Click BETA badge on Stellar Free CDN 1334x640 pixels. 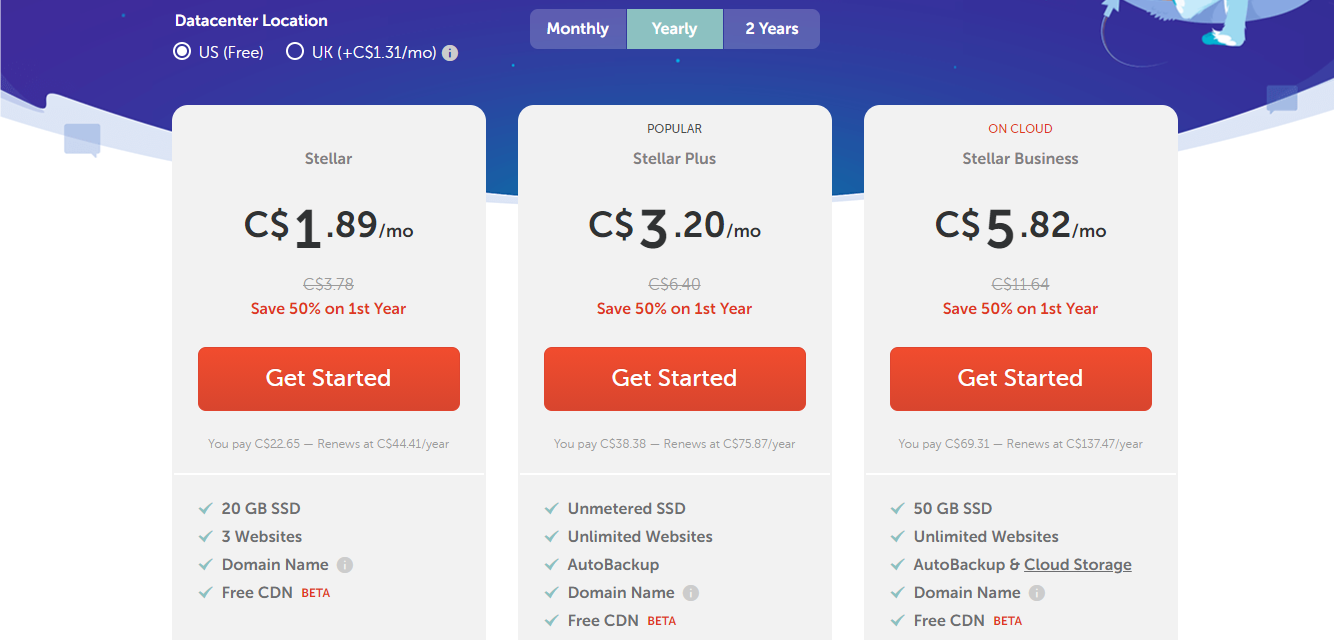(x=316, y=593)
